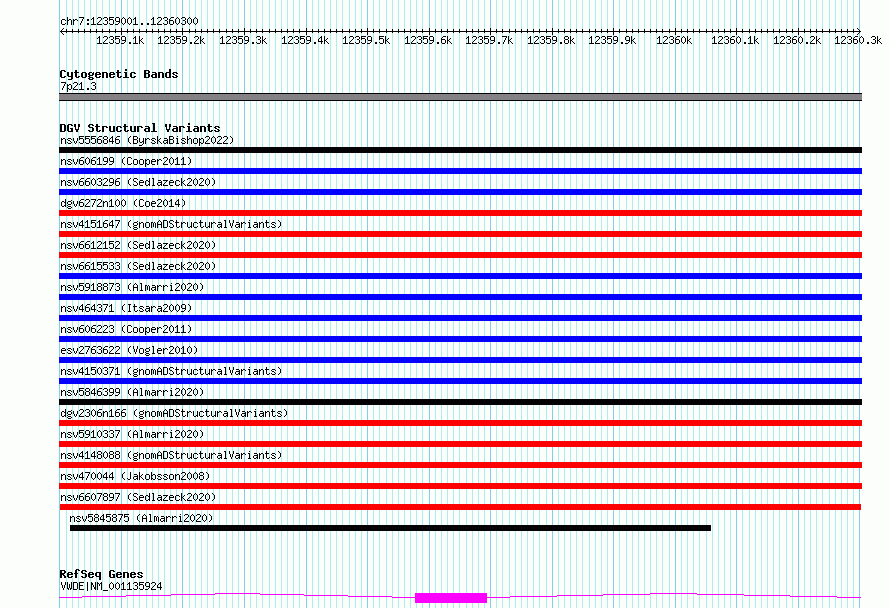Select the red bar for nsv4148088
The image size is (890, 608).
[x=460, y=465]
